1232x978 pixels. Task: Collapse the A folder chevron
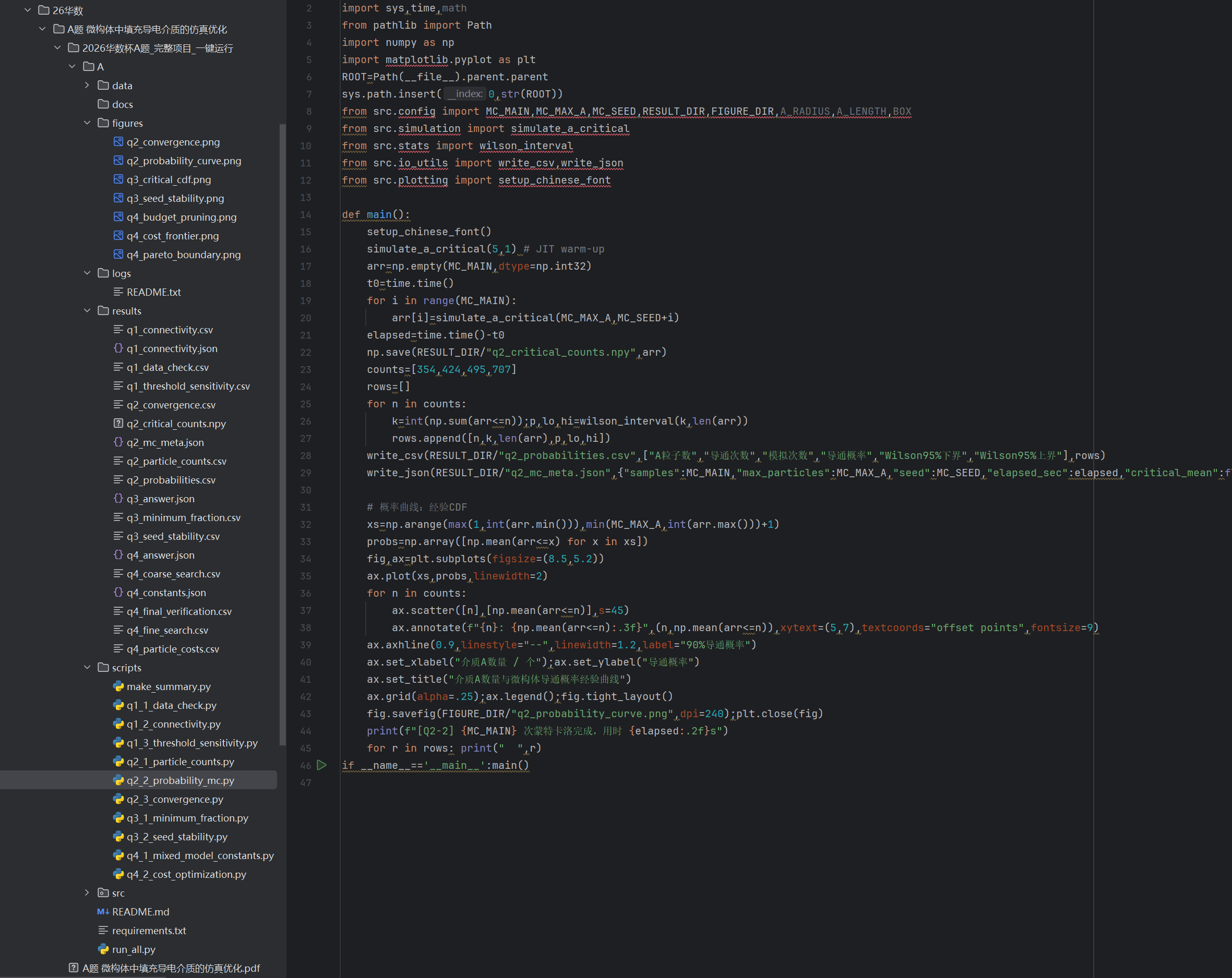click(x=72, y=66)
